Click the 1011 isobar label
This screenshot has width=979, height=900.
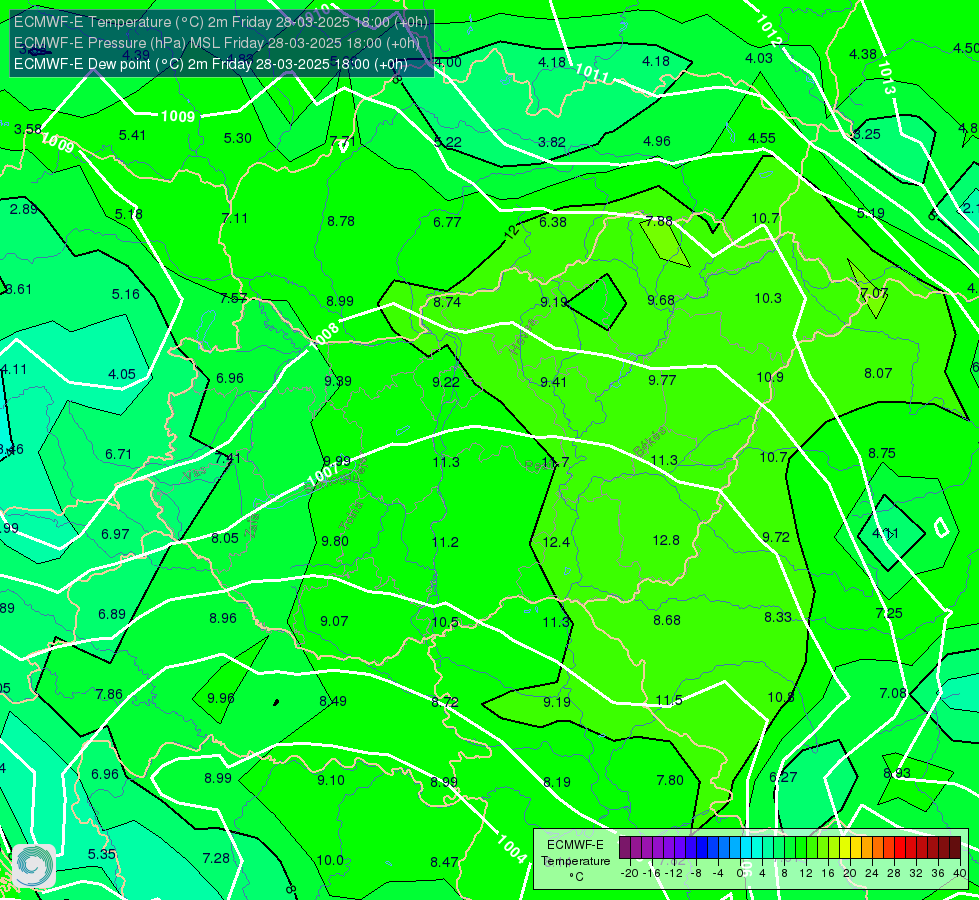(592, 73)
